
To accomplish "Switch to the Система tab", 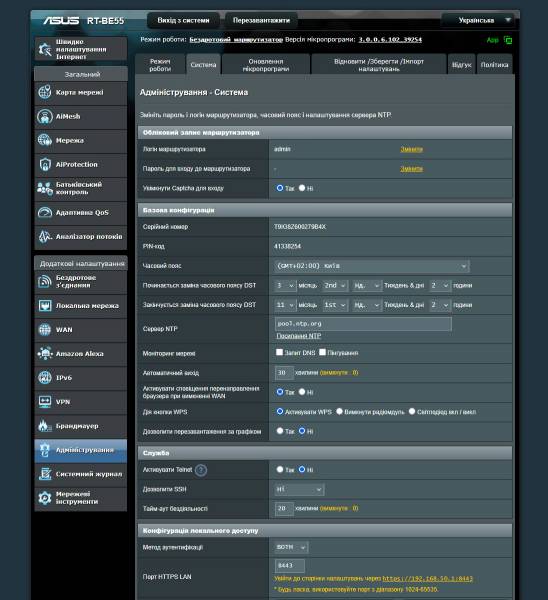I will point(203,65).
